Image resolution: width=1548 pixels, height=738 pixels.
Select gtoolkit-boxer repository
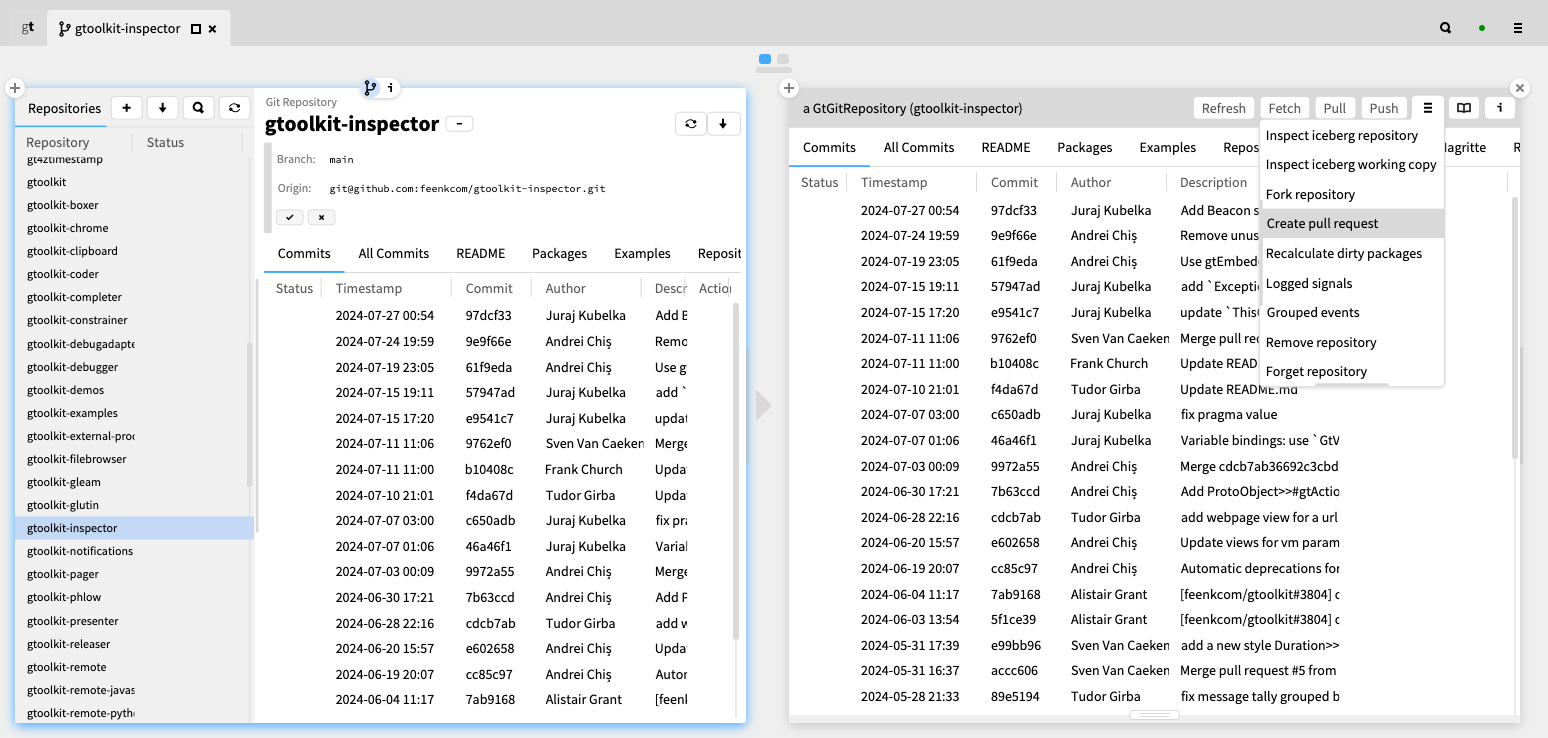coord(134,205)
